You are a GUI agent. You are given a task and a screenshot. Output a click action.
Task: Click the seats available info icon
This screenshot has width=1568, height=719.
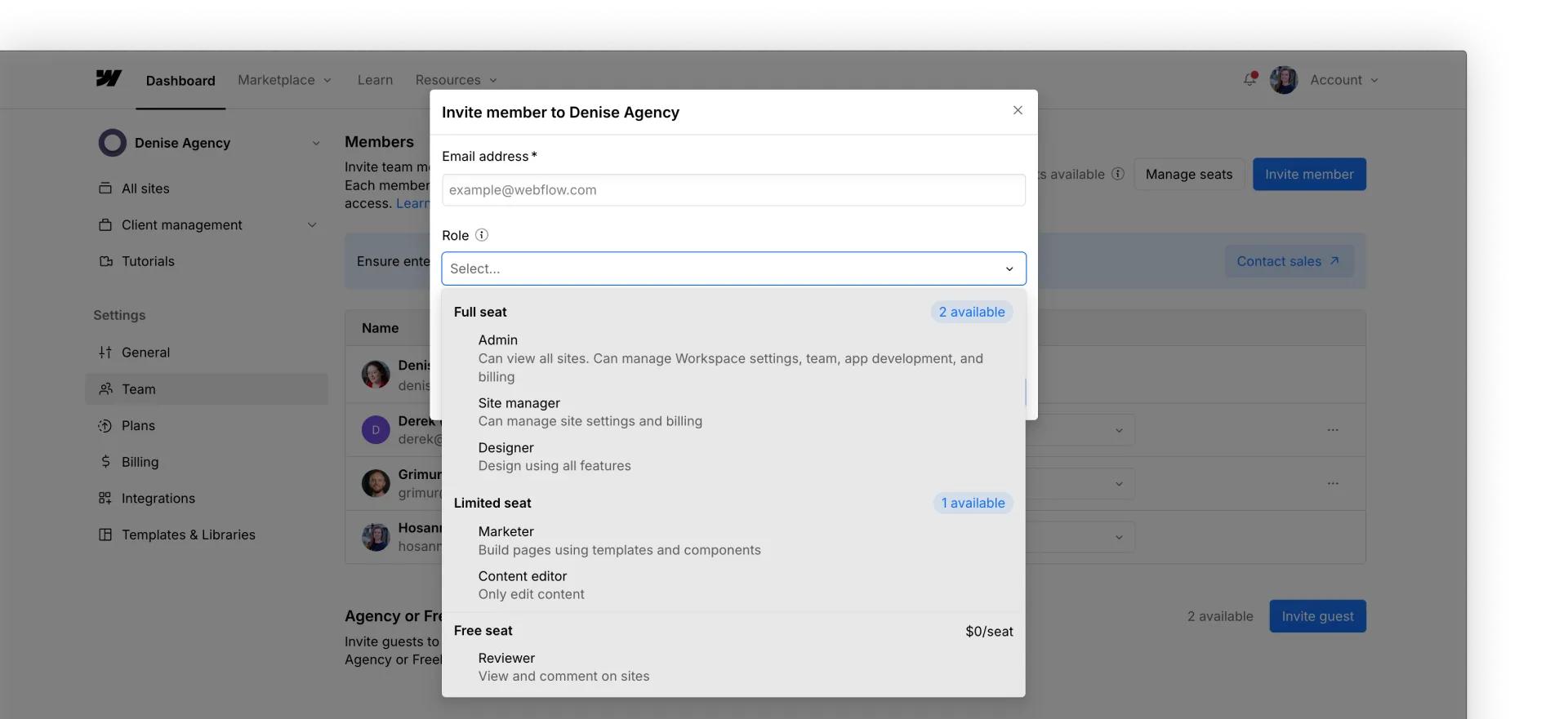(1118, 174)
